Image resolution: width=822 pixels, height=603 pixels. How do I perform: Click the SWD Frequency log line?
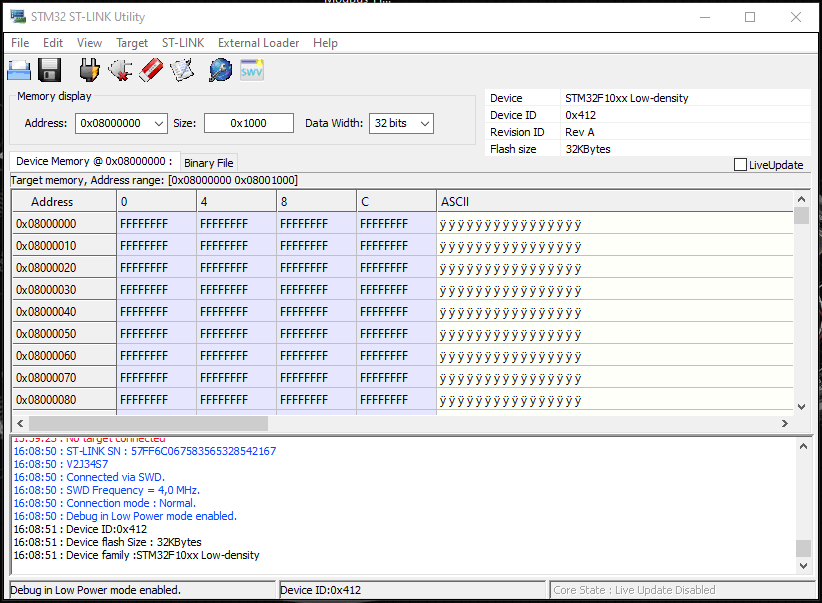[106, 490]
